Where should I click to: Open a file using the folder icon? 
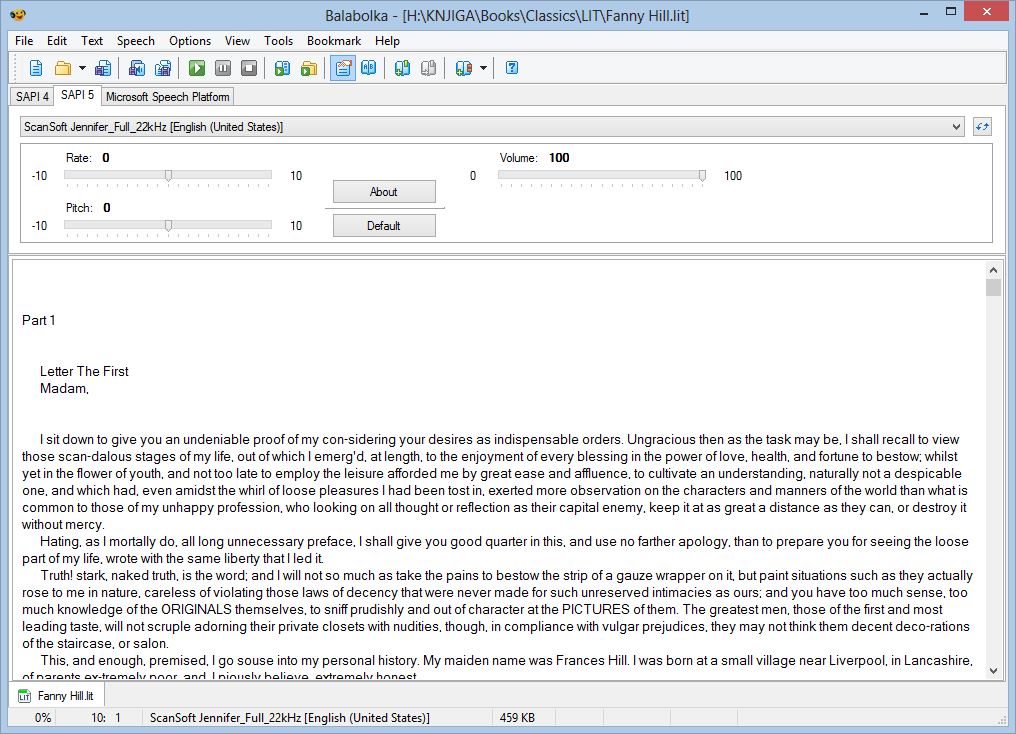click(x=63, y=68)
